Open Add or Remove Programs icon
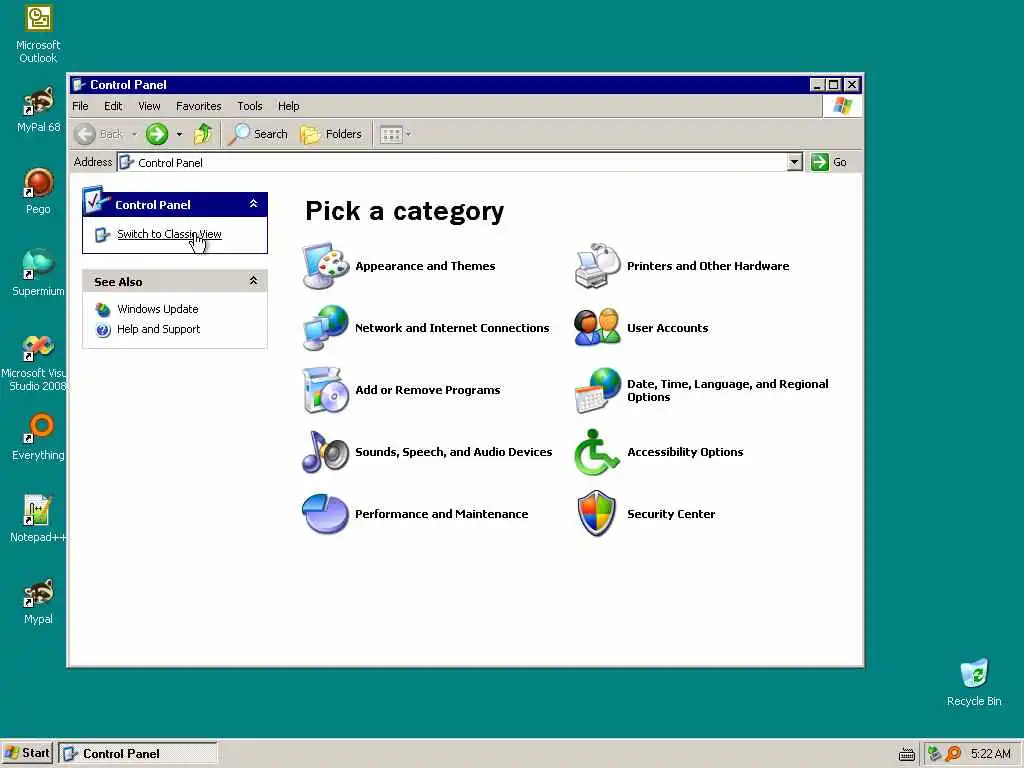1024x768 pixels. [x=325, y=390]
